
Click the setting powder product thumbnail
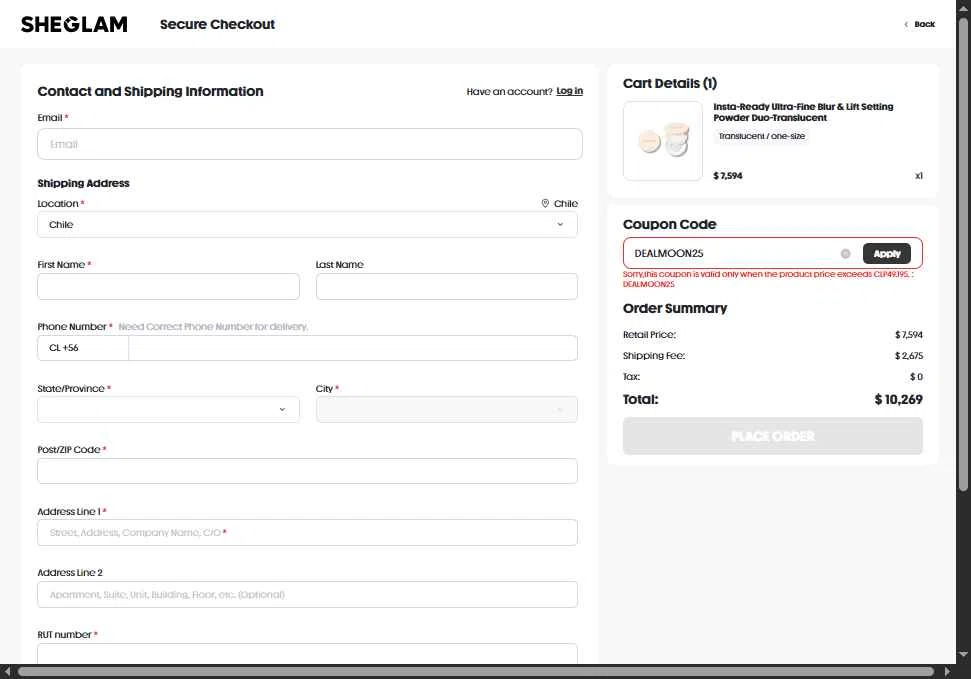click(x=663, y=141)
